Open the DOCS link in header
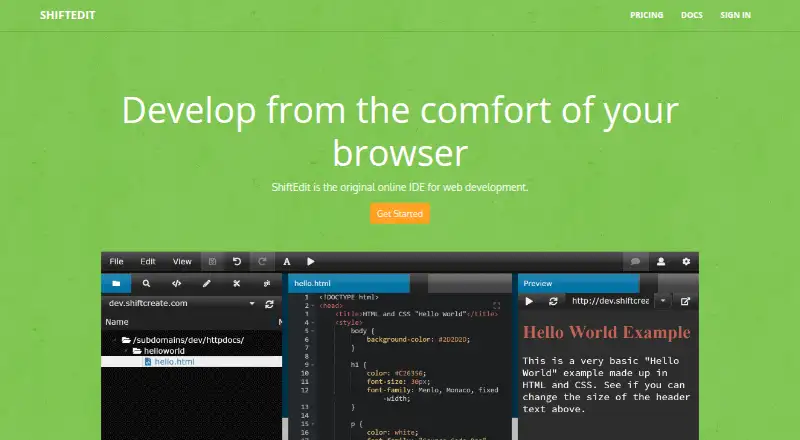Screen dimensions: 800x440 (x=692, y=15)
